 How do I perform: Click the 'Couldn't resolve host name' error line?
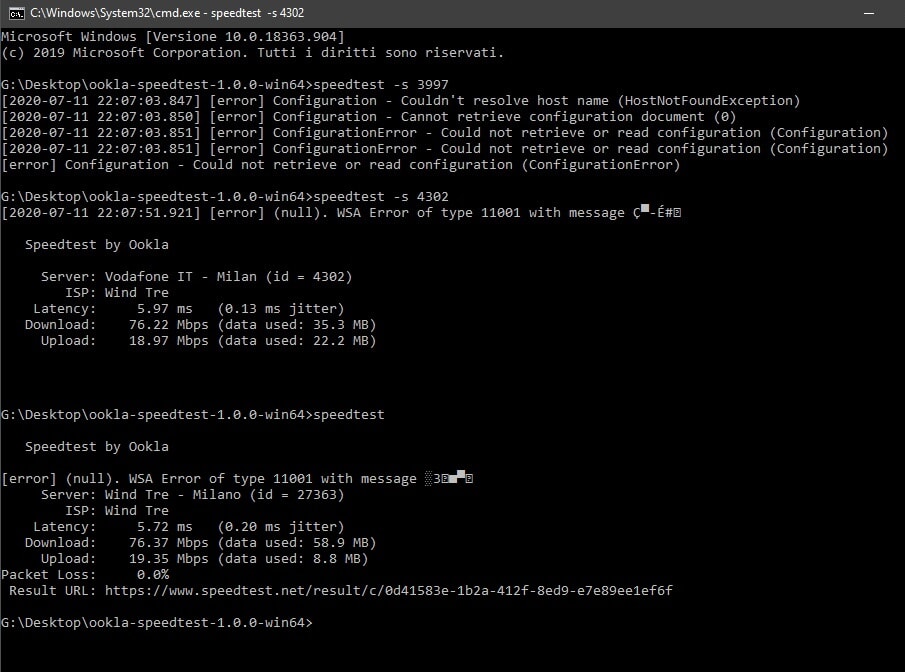[x=401, y=100]
